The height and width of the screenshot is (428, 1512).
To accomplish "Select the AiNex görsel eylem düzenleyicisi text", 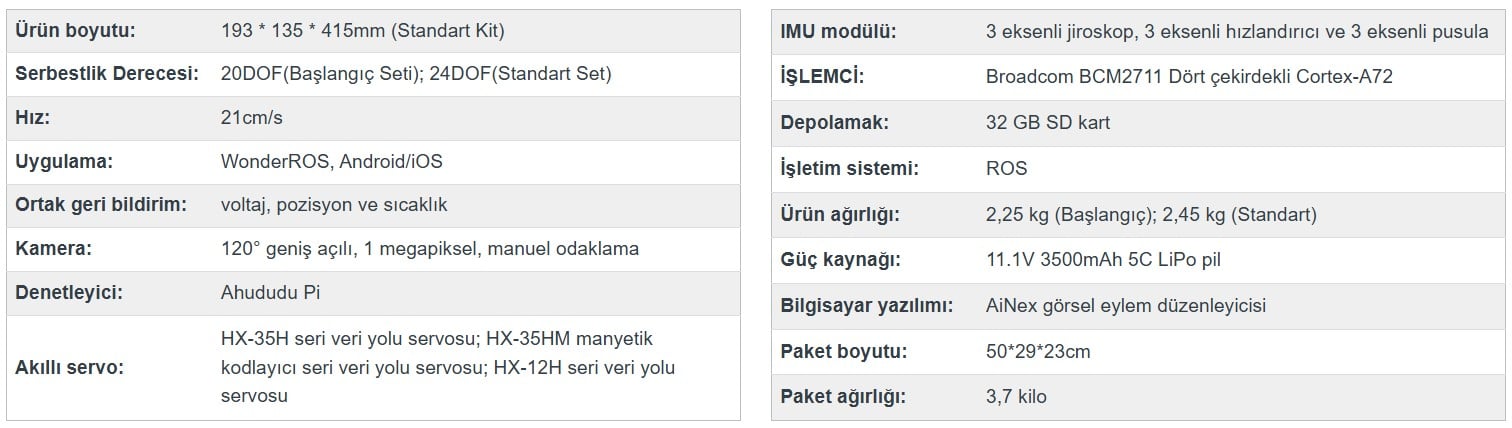I will point(1125,306).
